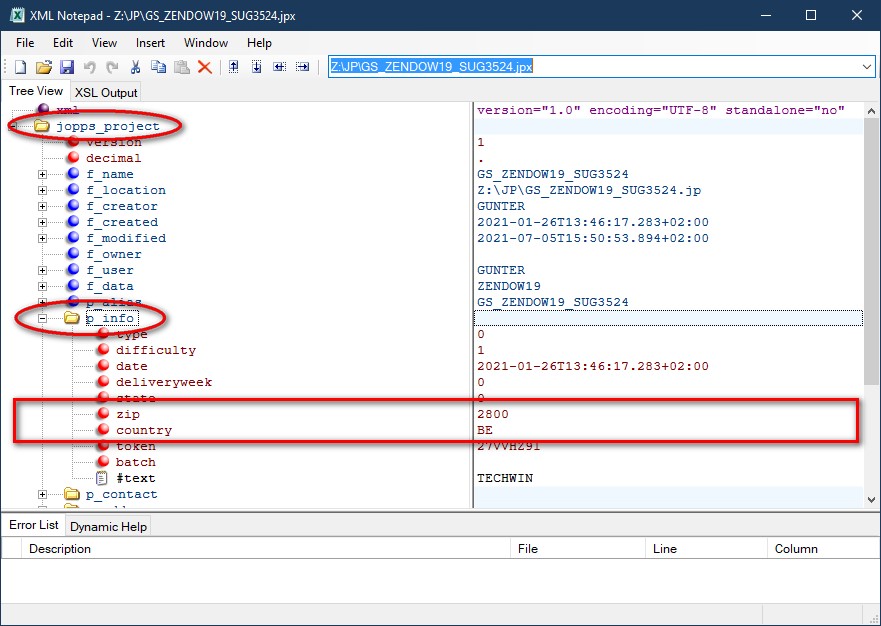The width and height of the screenshot is (881, 626).
Task: Click the Line column header
Action: pos(707,548)
